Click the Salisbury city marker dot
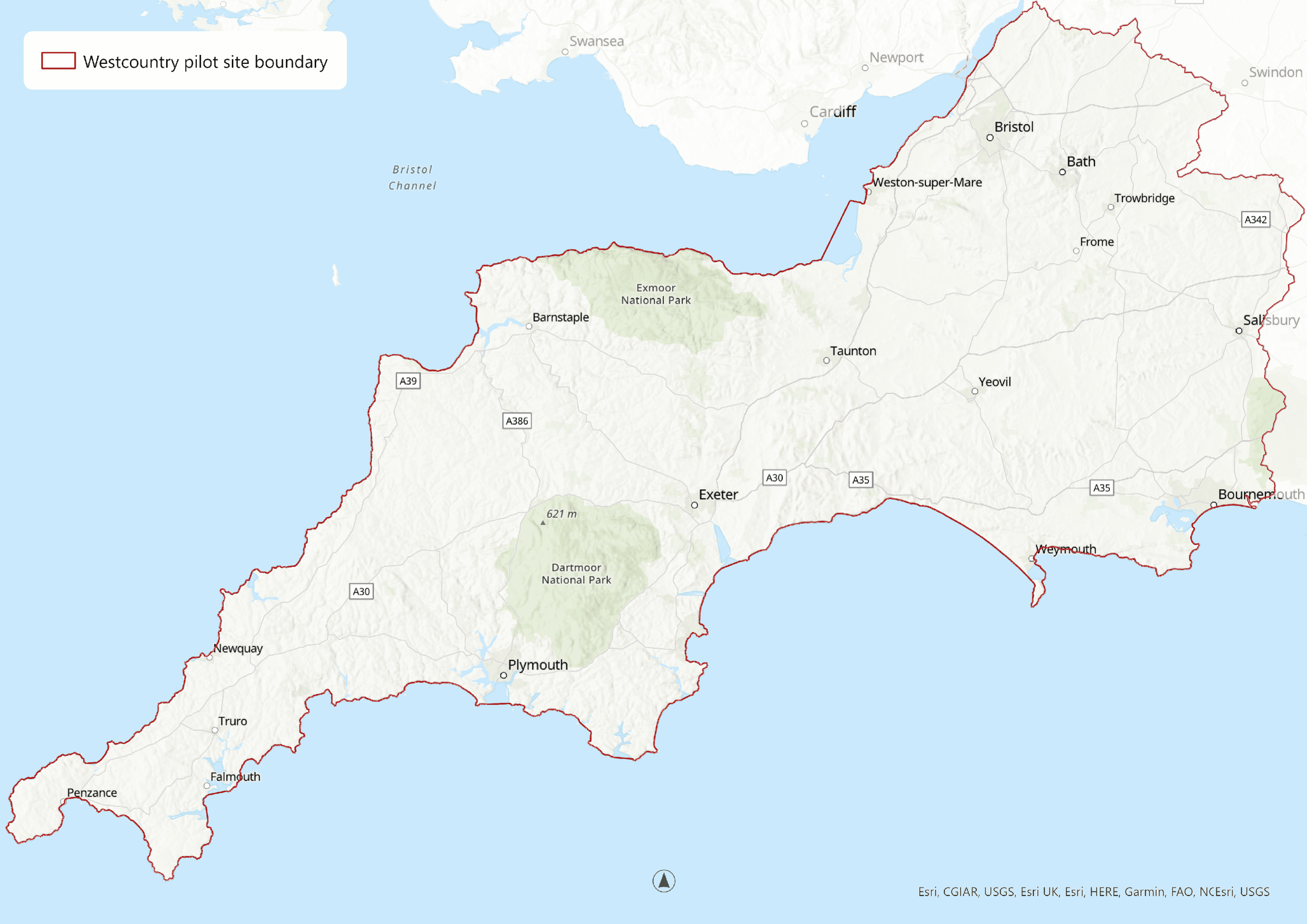This screenshot has height=924, width=1307. [1239, 331]
